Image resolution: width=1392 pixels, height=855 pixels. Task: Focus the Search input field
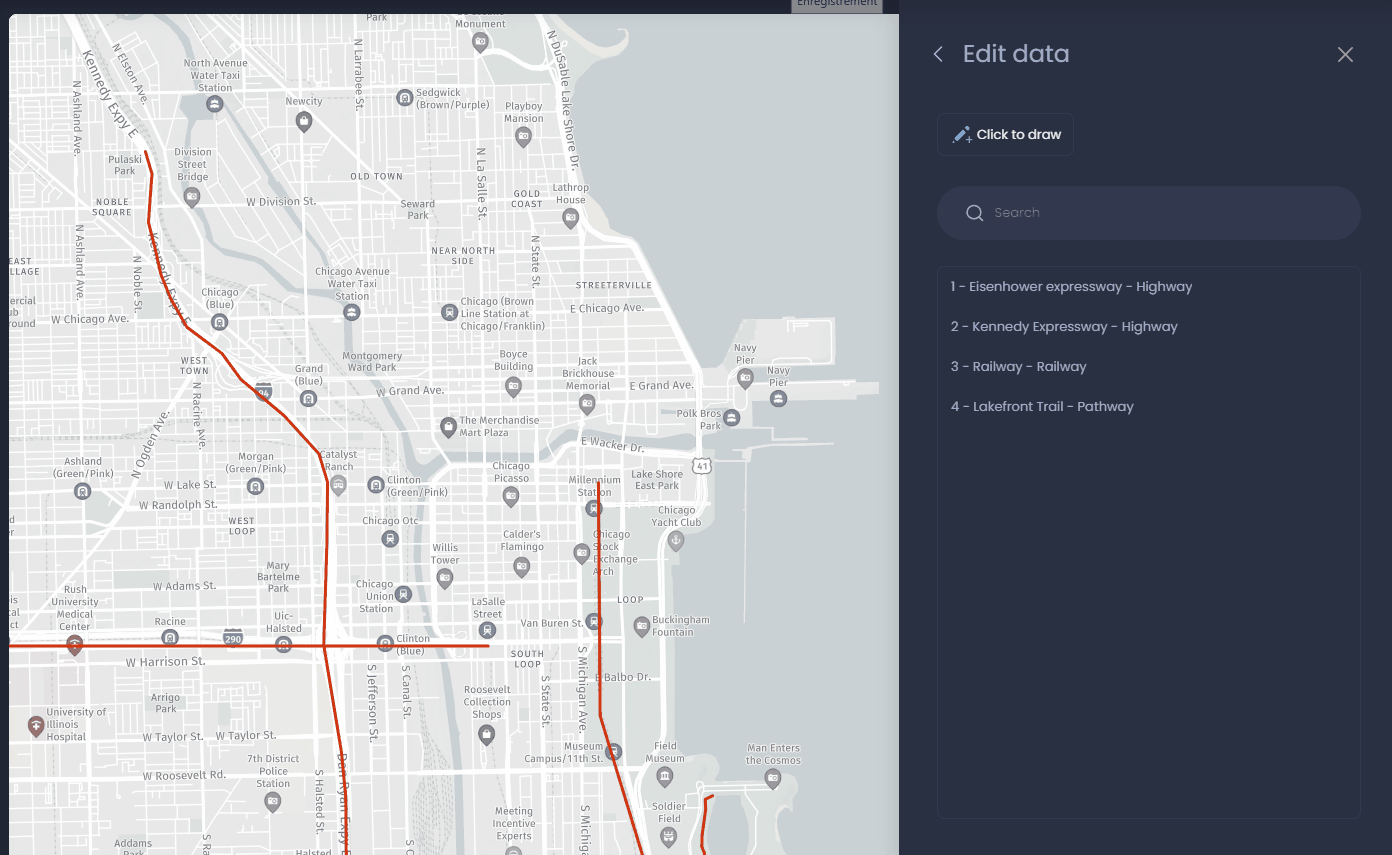pos(1148,213)
